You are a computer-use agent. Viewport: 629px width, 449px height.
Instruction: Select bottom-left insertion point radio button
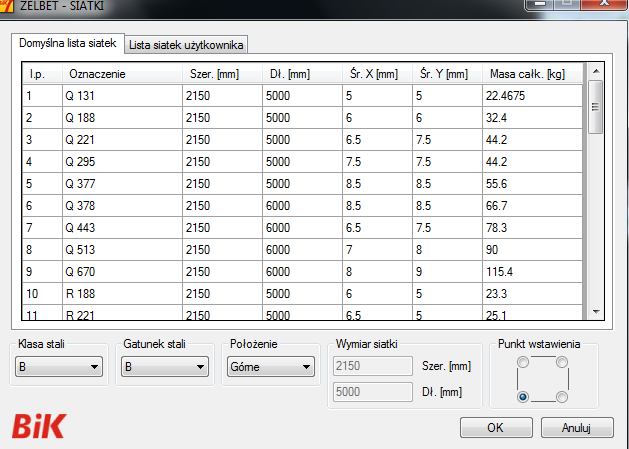click(x=523, y=397)
